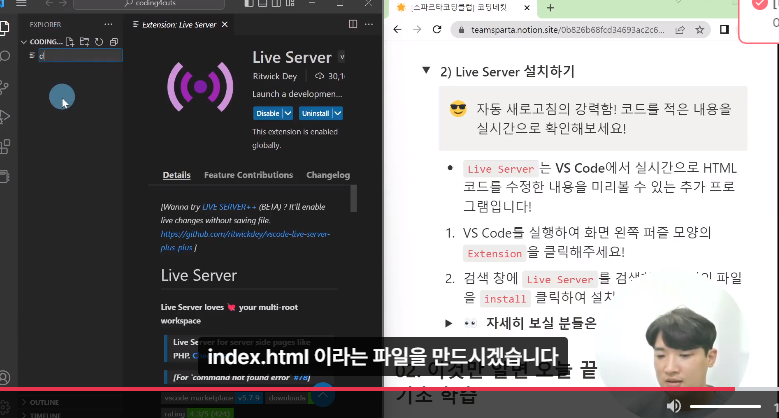
Task: Click the browser Back button
Action: 397,29
